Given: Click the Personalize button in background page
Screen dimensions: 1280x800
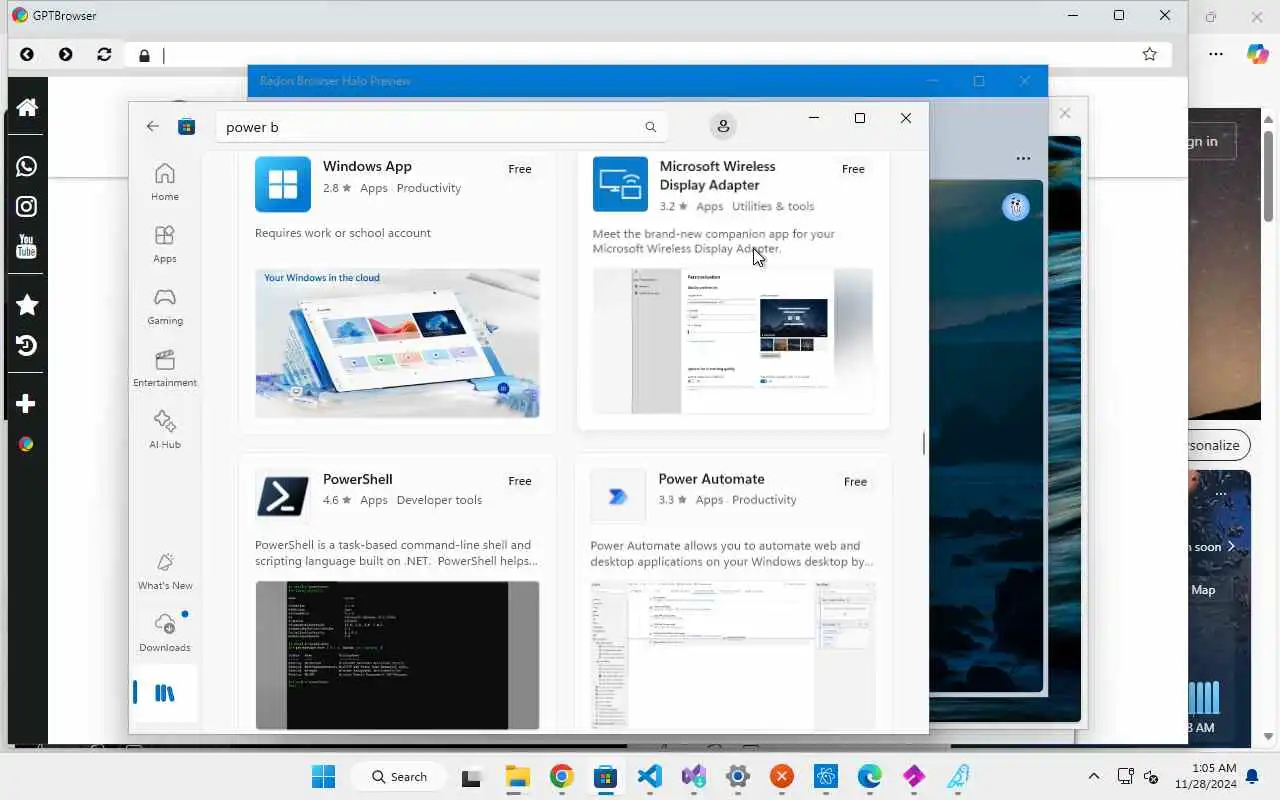Looking at the screenshot, I should (x=1219, y=445).
